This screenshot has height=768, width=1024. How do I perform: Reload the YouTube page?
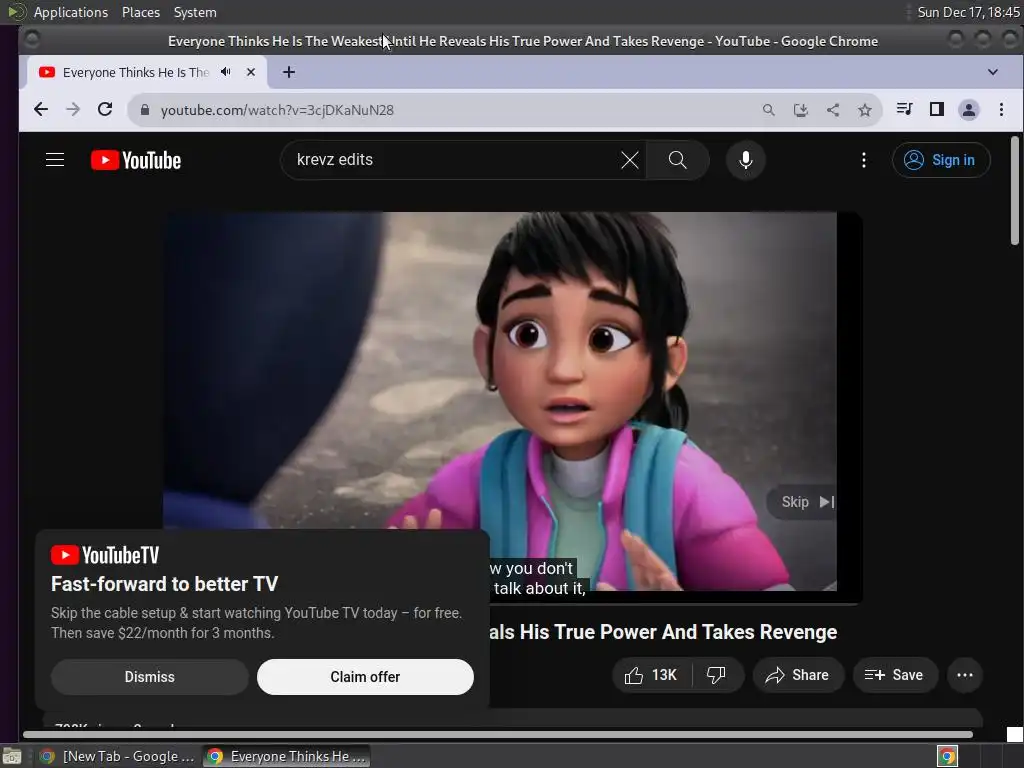click(x=105, y=110)
